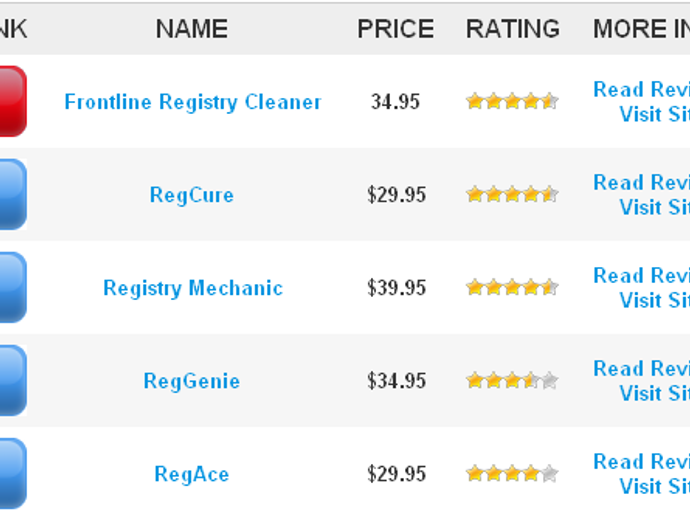This screenshot has height=518, width=690.
Task: Click the PRICE column header
Action: click(x=396, y=29)
